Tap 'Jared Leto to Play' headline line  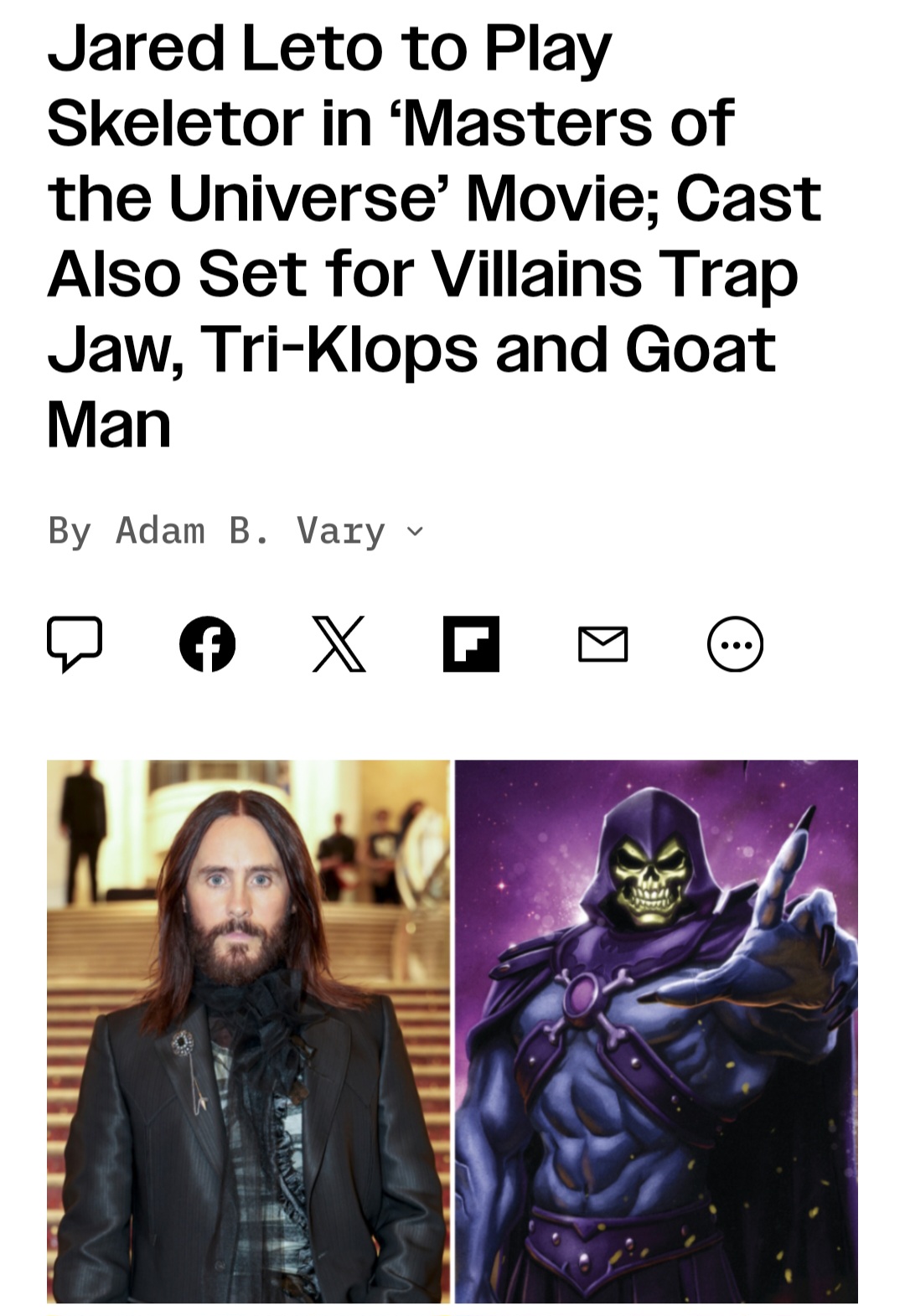coord(329,49)
